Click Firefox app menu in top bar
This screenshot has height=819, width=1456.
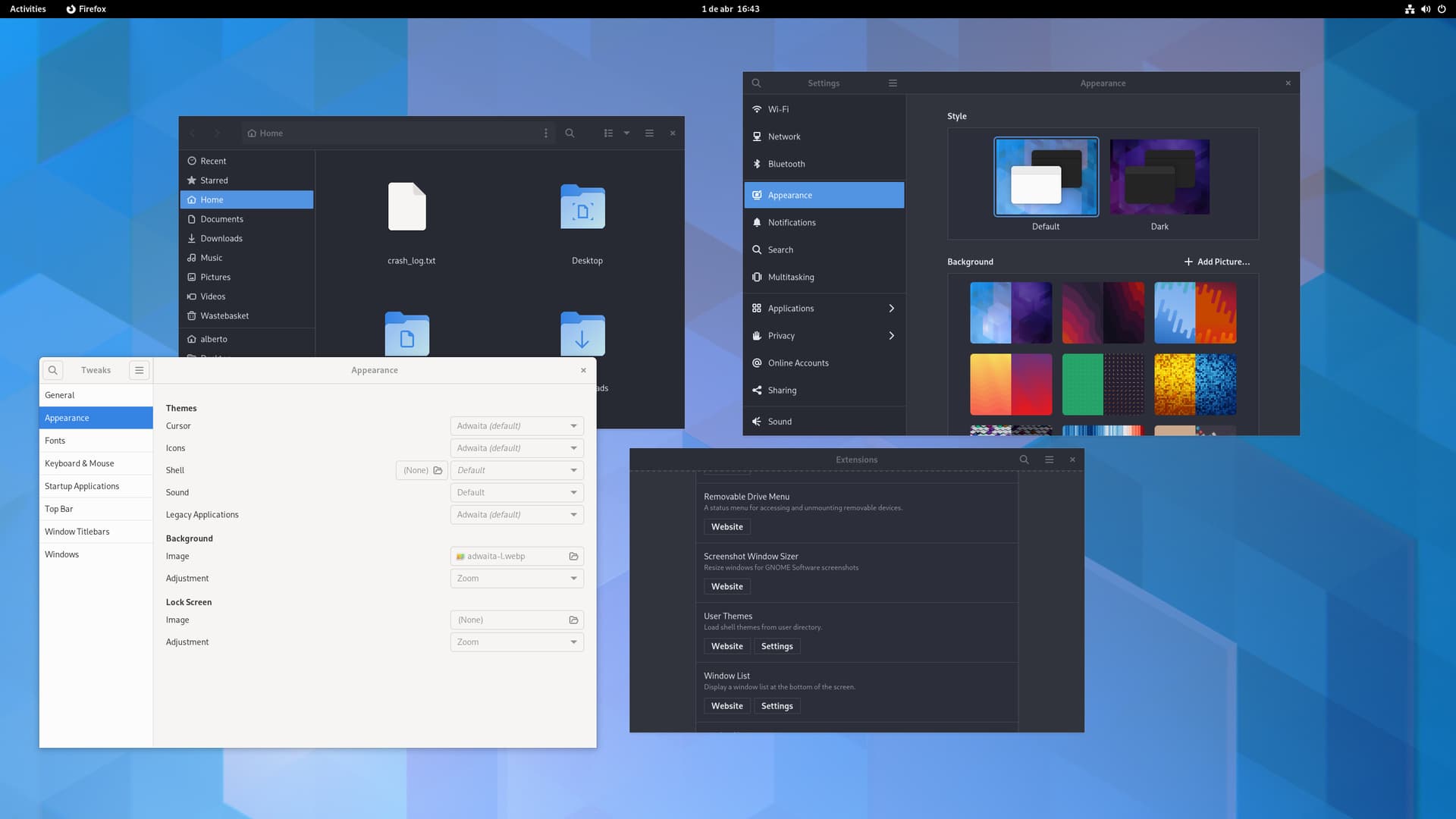[86, 9]
